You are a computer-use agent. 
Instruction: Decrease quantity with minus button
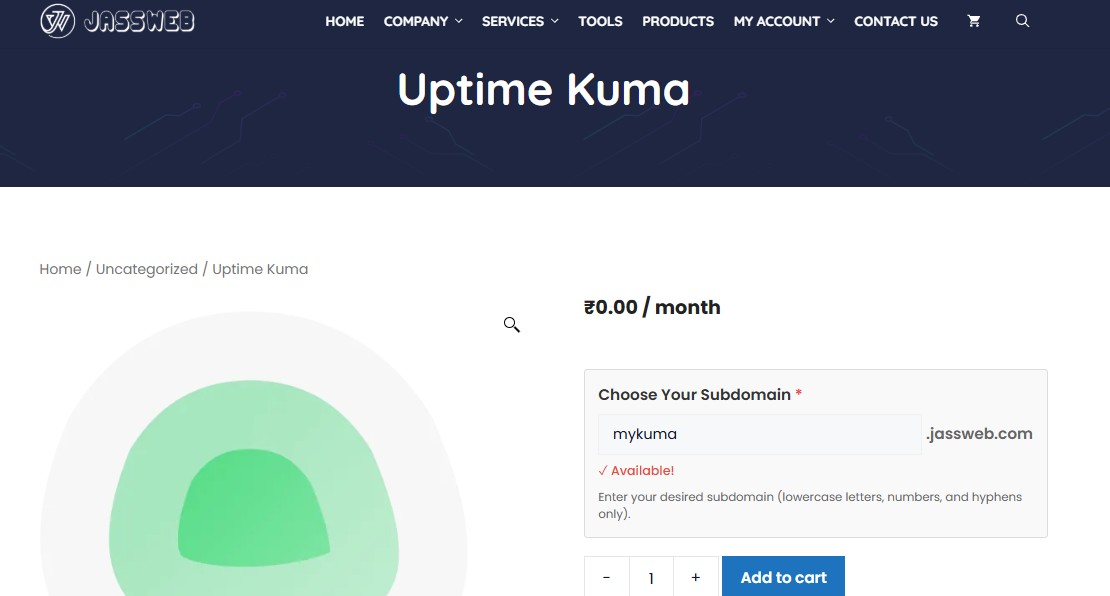click(607, 578)
